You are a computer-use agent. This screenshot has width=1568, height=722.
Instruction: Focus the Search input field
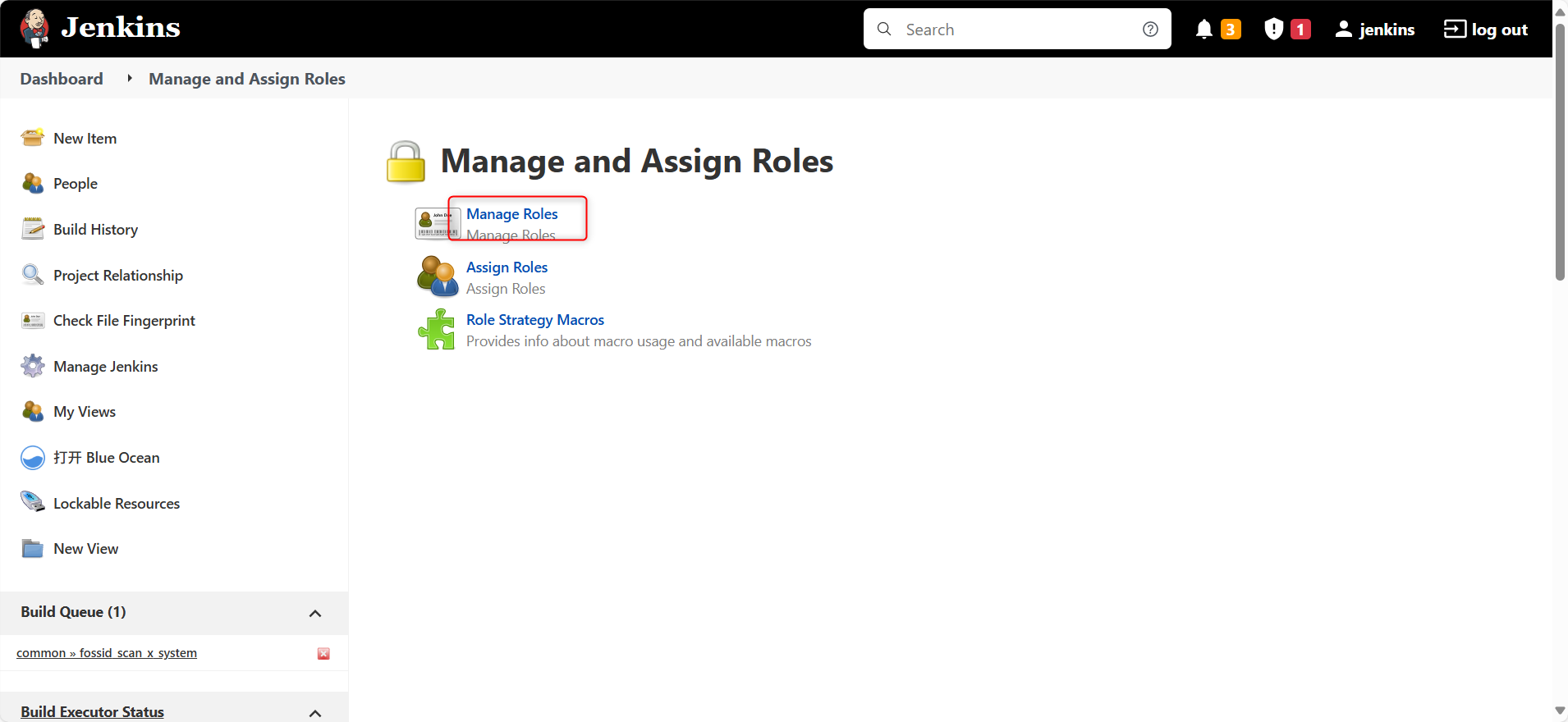pos(1018,30)
